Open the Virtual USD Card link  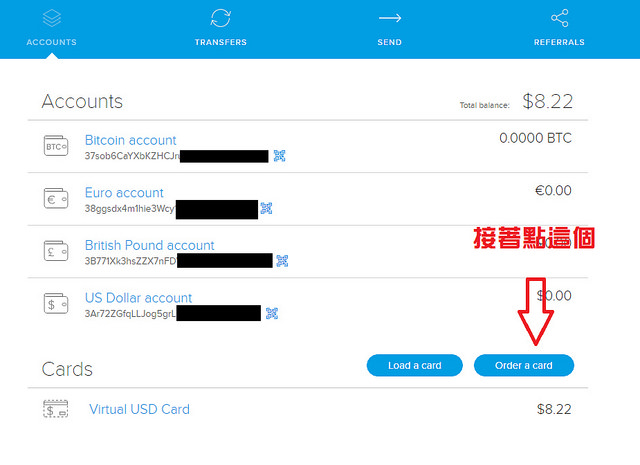pos(139,409)
